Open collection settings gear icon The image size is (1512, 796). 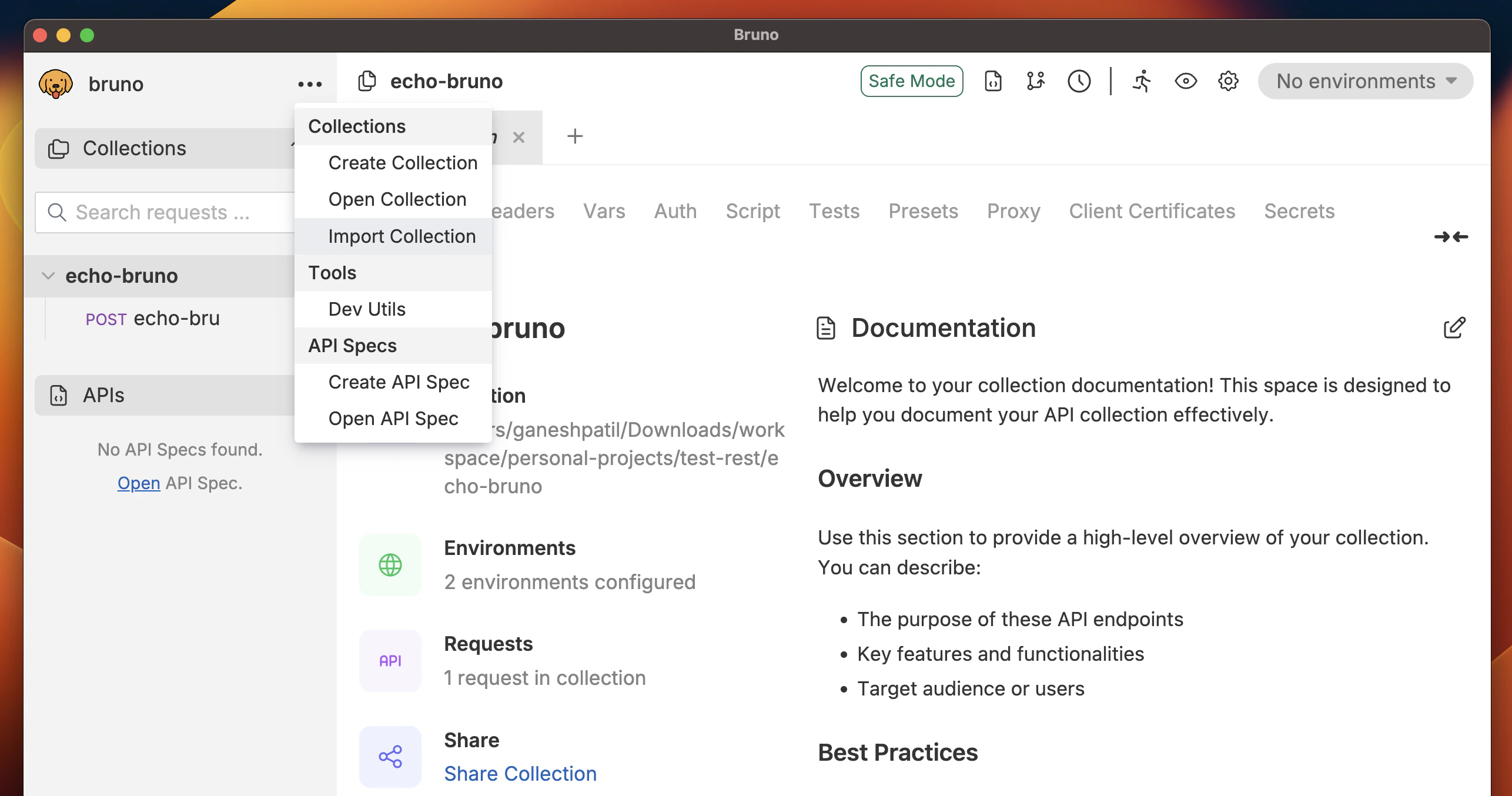(1228, 81)
